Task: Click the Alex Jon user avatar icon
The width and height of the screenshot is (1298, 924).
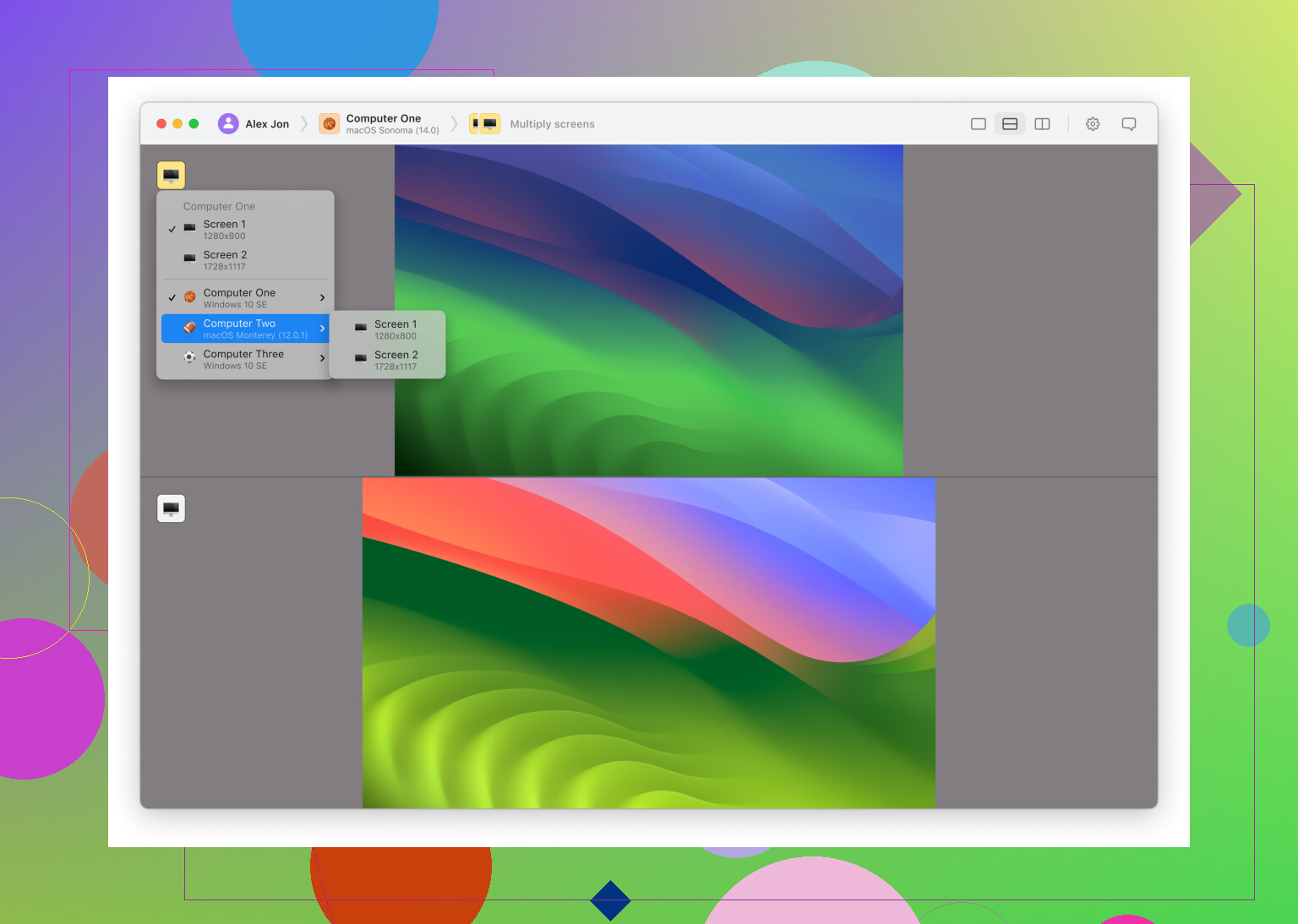Action: pos(228,124)
